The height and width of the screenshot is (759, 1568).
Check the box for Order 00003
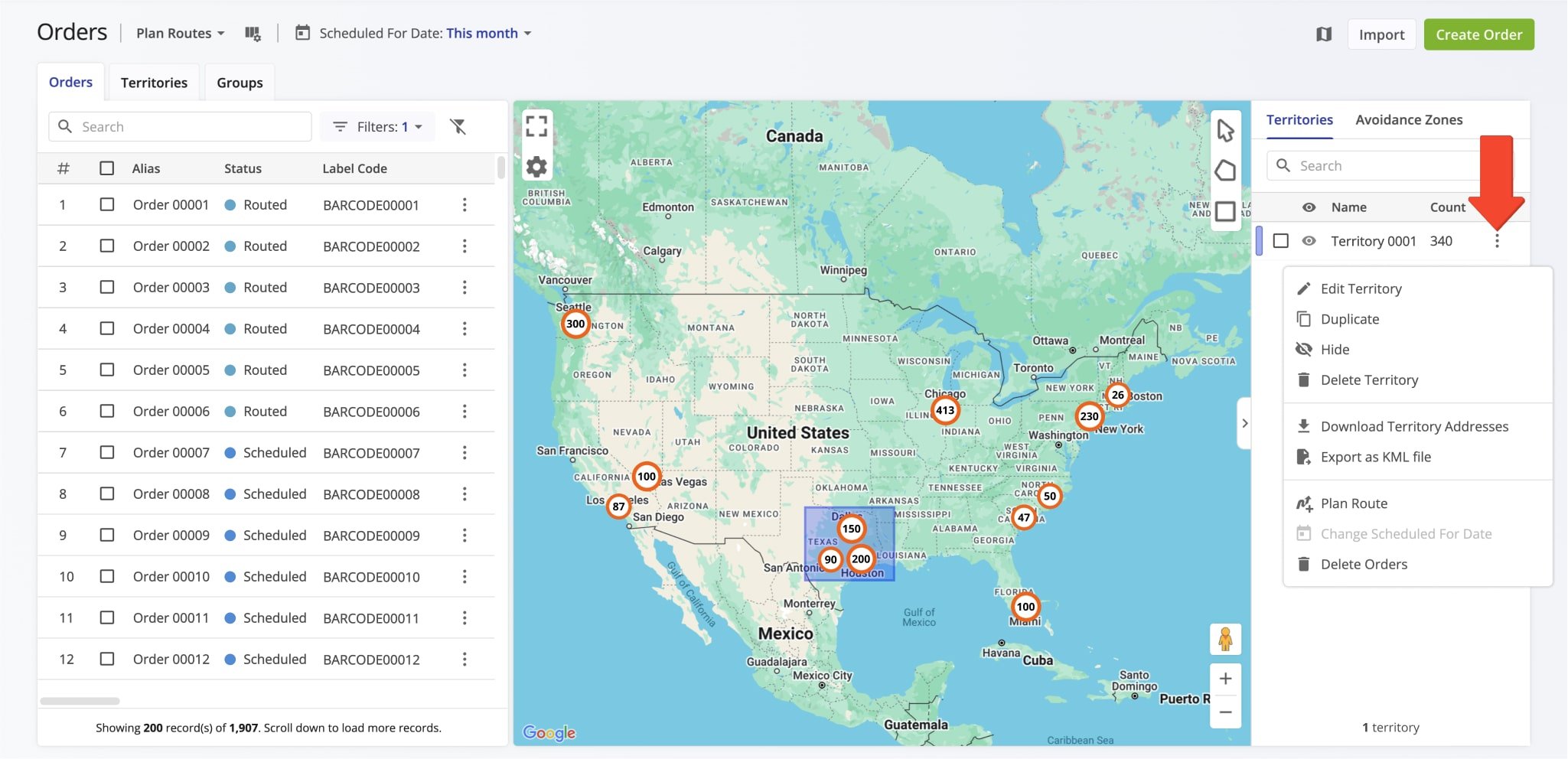coord(107,288)
